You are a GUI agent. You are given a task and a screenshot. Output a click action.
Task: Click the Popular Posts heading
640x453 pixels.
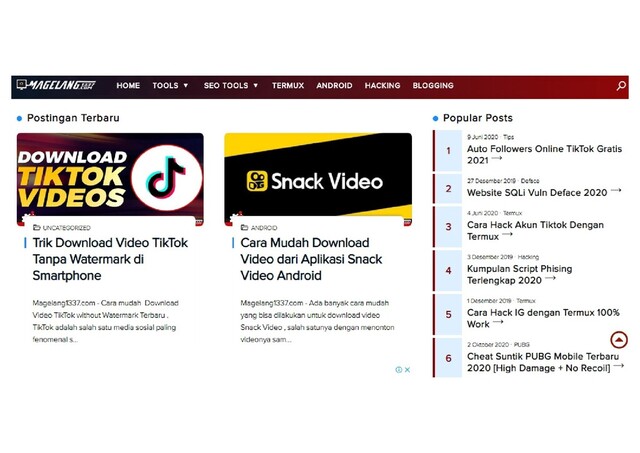click(x=478, y=118)
